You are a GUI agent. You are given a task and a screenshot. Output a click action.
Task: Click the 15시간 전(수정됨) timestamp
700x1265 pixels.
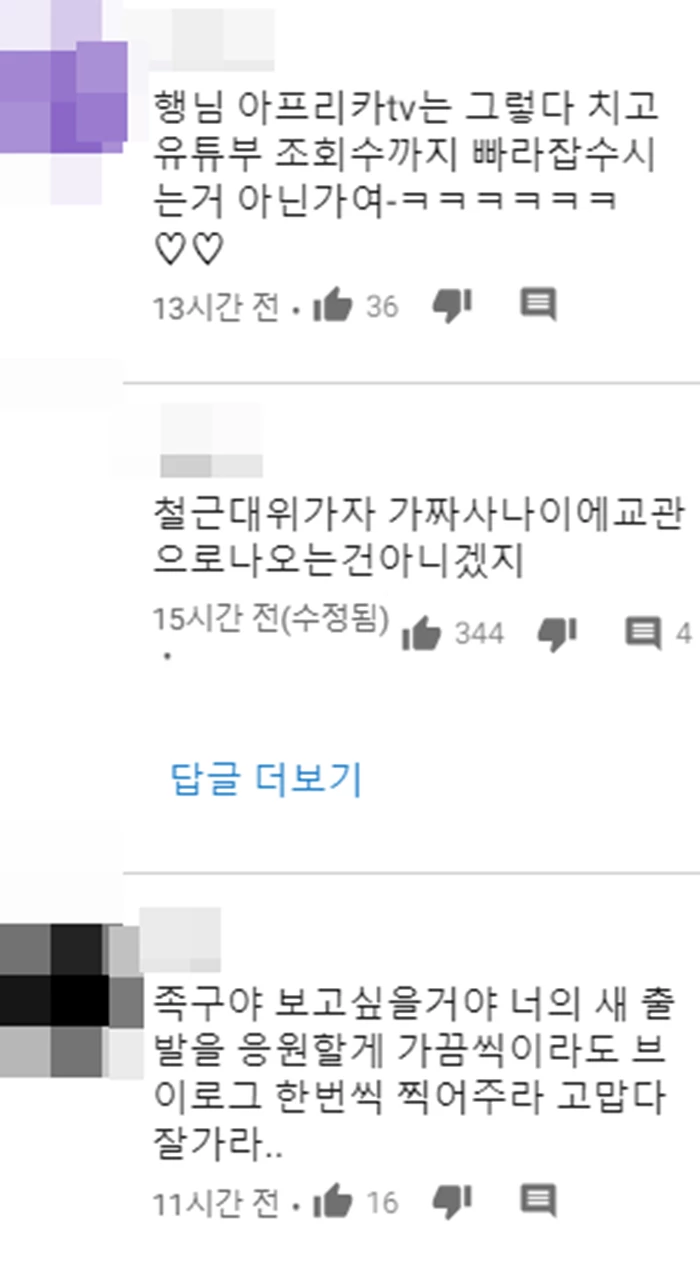coord(271,620)
